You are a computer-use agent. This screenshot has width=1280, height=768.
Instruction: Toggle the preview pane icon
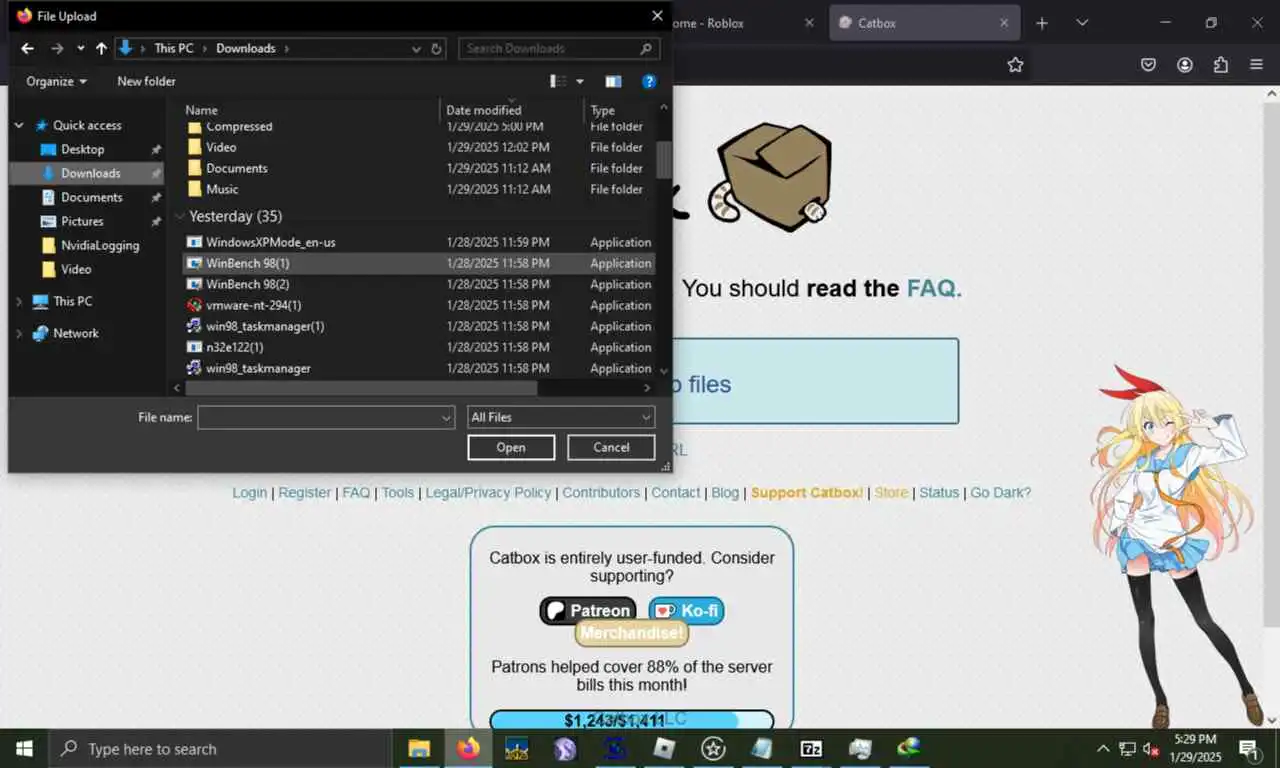click(x=613, y=81)
